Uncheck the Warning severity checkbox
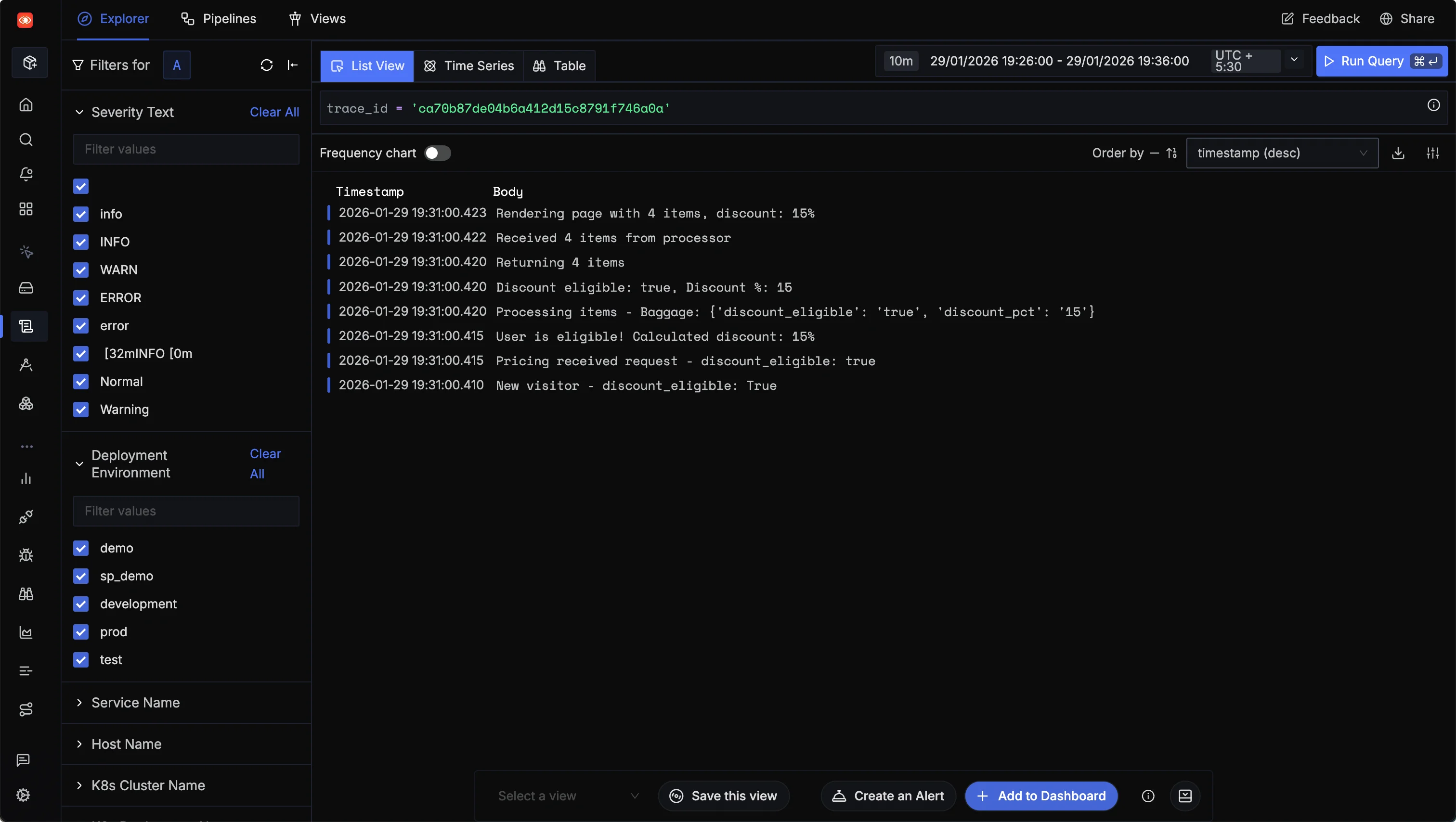Viewport: 1456px width, 822px height. coord(81,410)
